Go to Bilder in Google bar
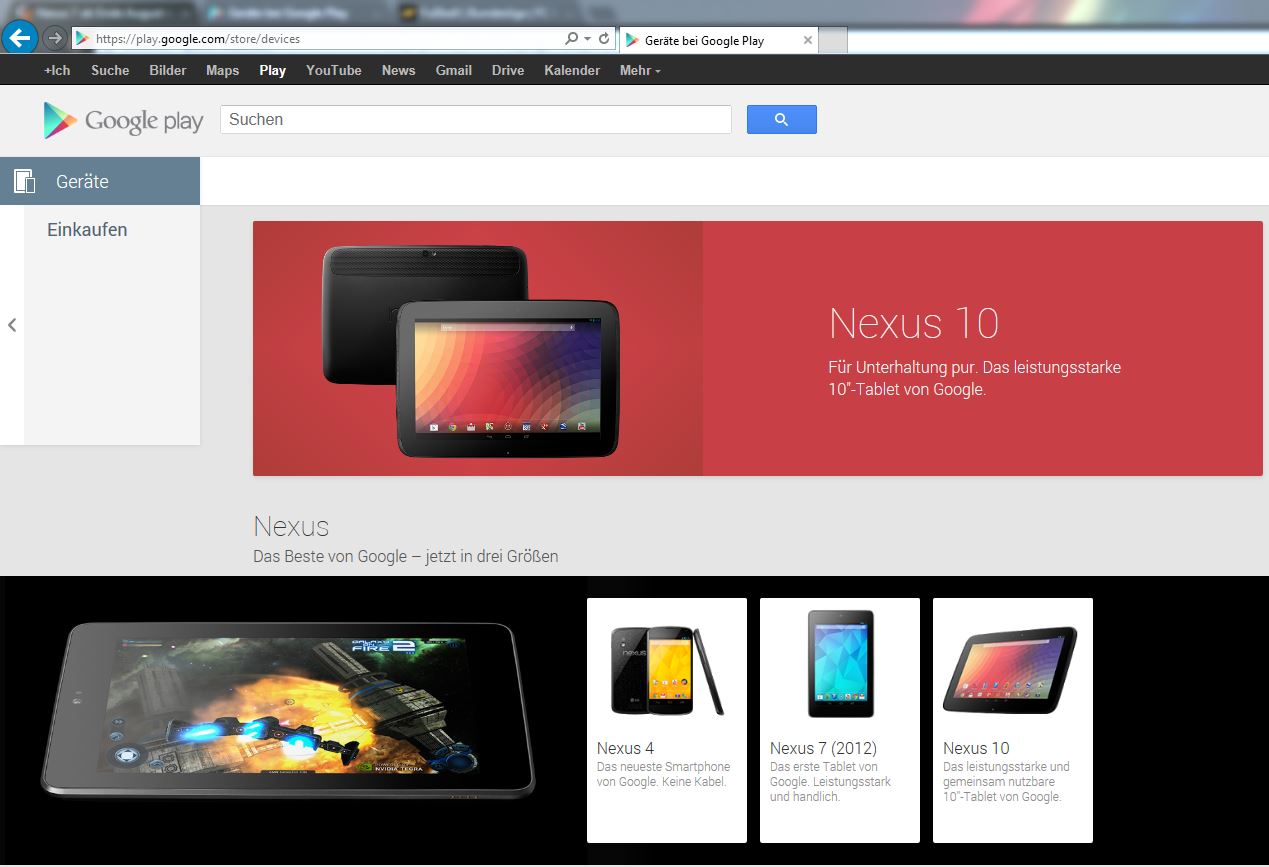1269x867 pixels. pyautogui.click(x=168, y=70)
